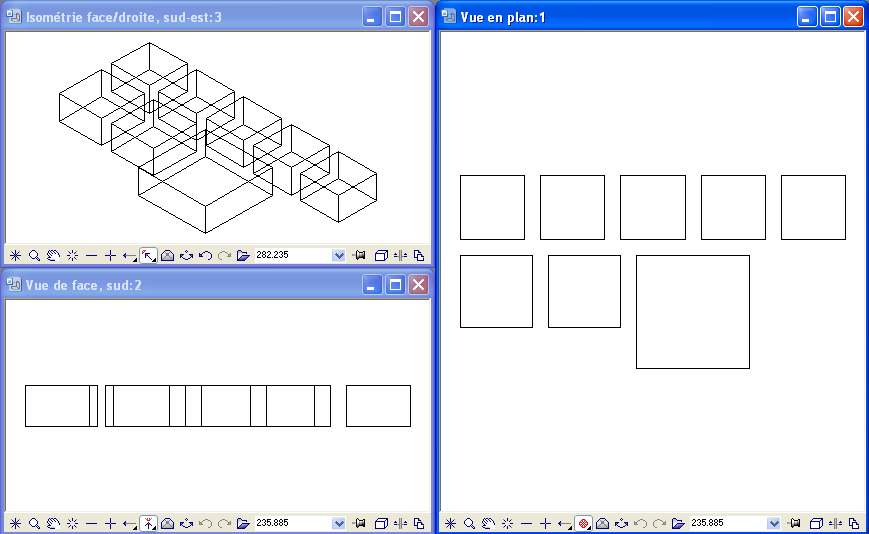The width and height of the screenshot is (869, 534).
Task: Open scale dropdown arrow beside 282.235
Action: [339, 255]
